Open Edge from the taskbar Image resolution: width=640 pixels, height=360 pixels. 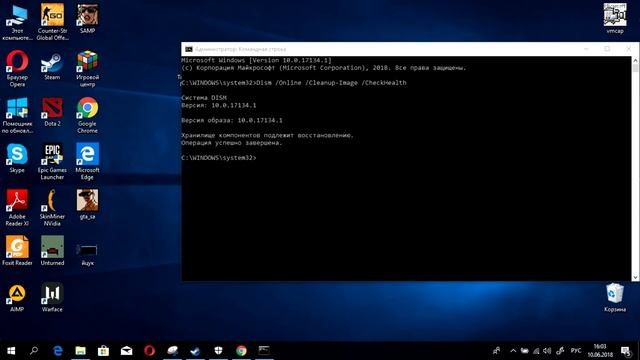(x=58, y=351)
